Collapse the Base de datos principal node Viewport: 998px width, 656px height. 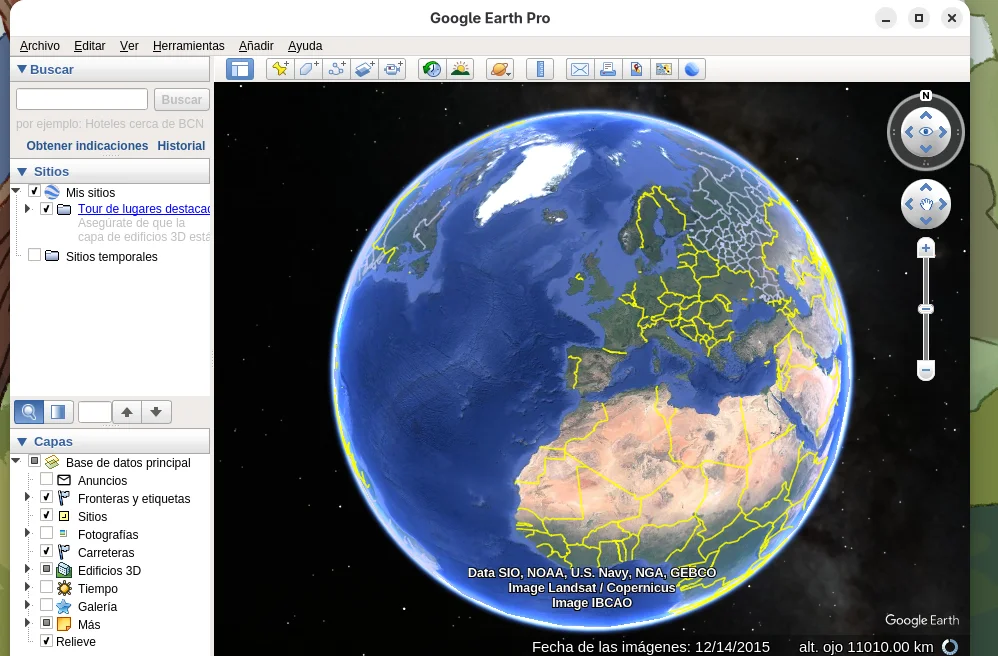click(17, 460)
